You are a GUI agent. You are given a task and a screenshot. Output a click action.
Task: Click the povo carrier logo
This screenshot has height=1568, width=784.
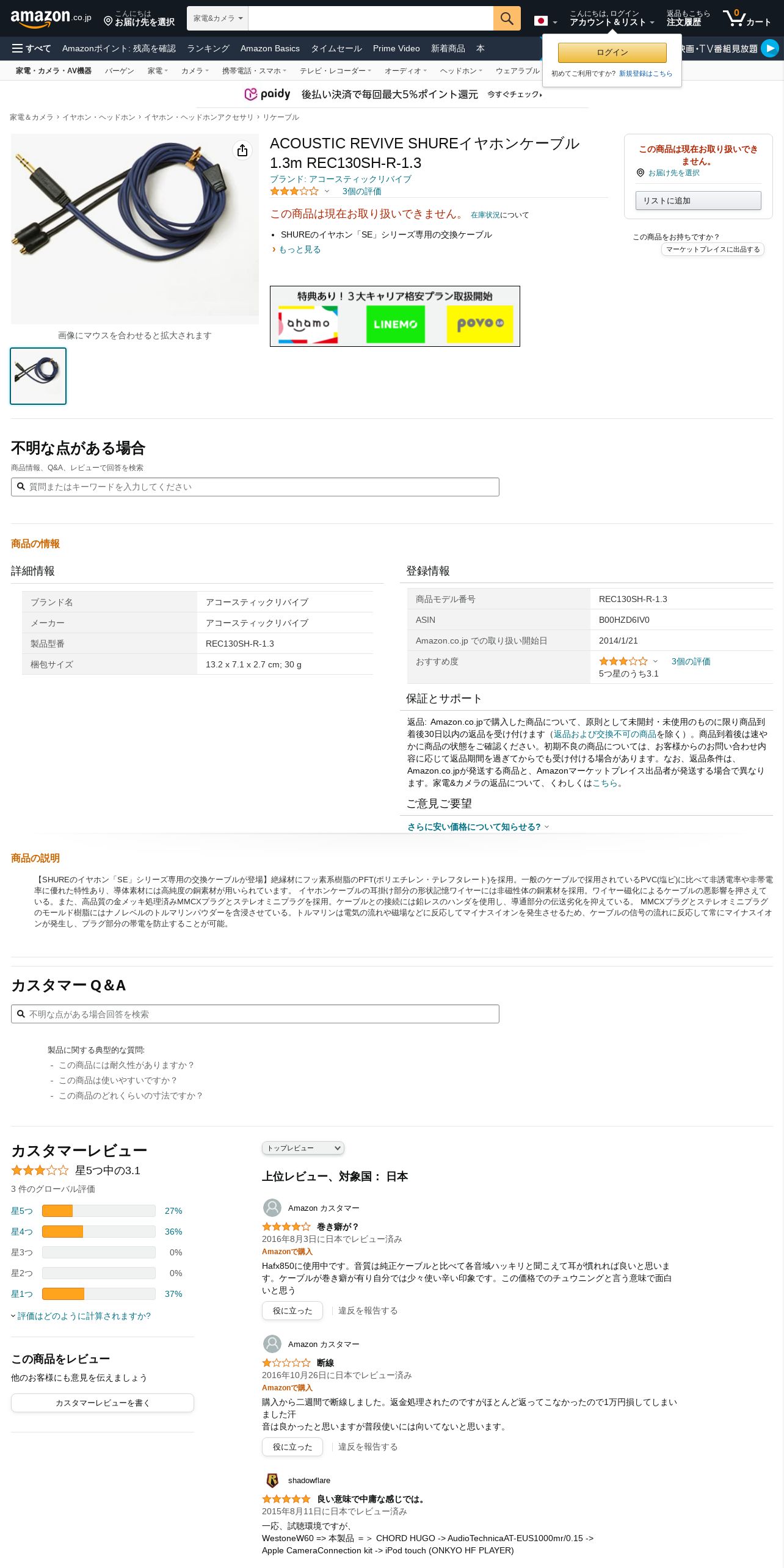[x=480, y=324]
